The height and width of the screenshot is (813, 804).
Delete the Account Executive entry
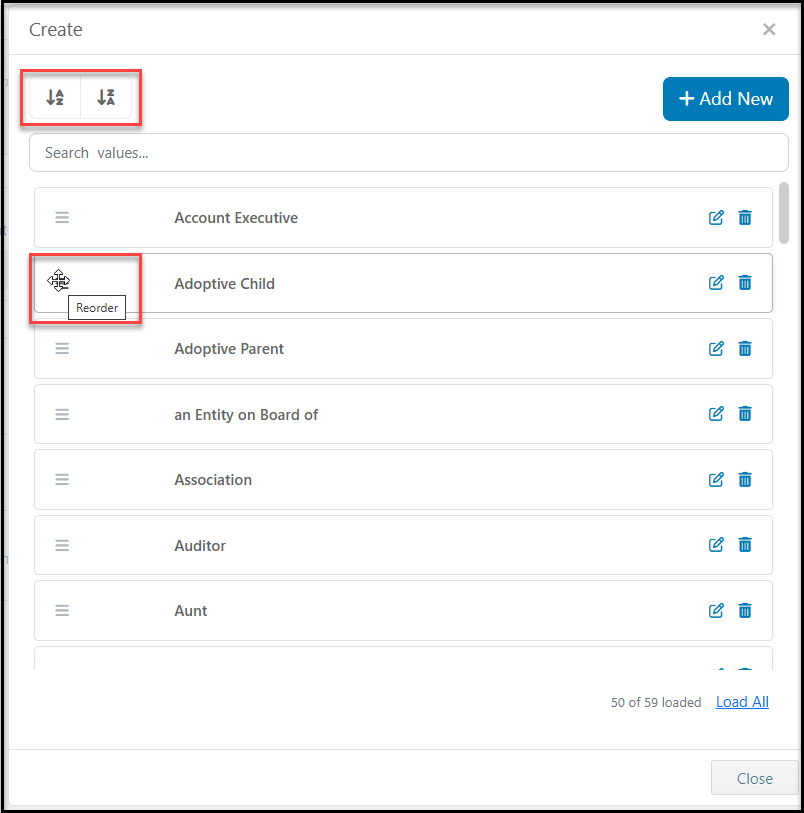(745, 218)
